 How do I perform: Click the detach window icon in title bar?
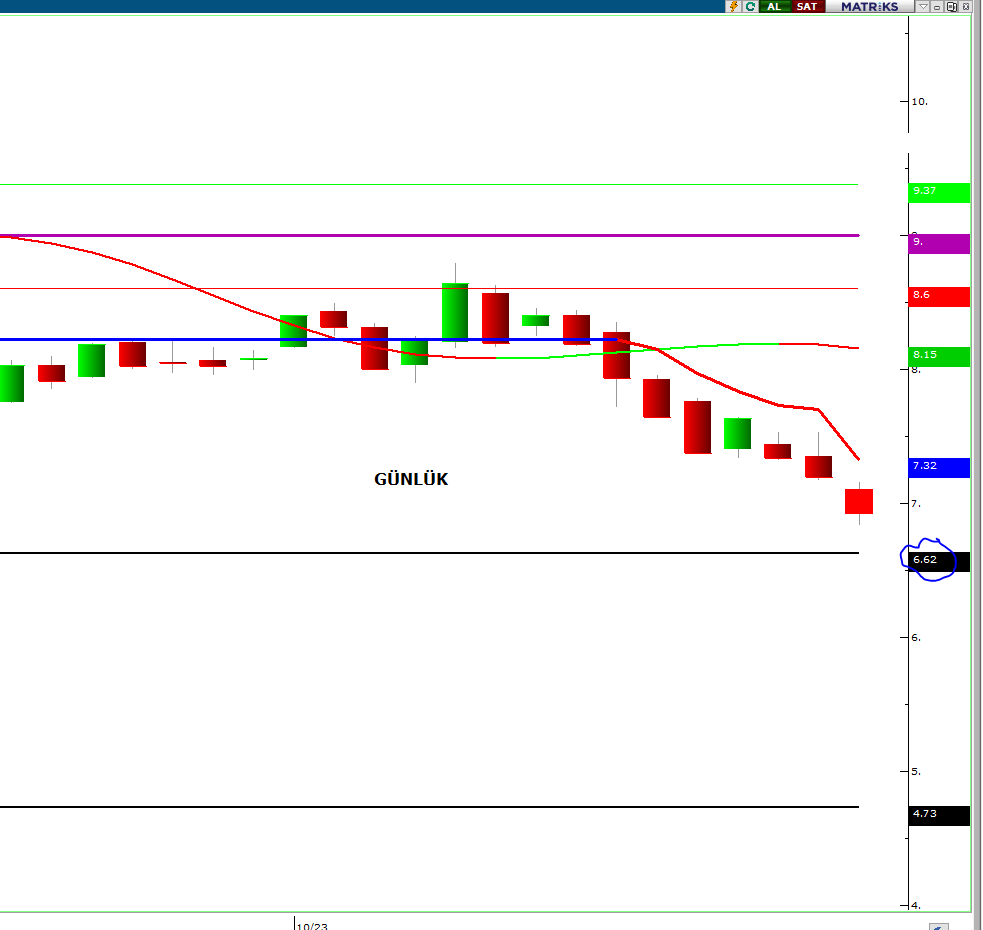tap(952, 6)
